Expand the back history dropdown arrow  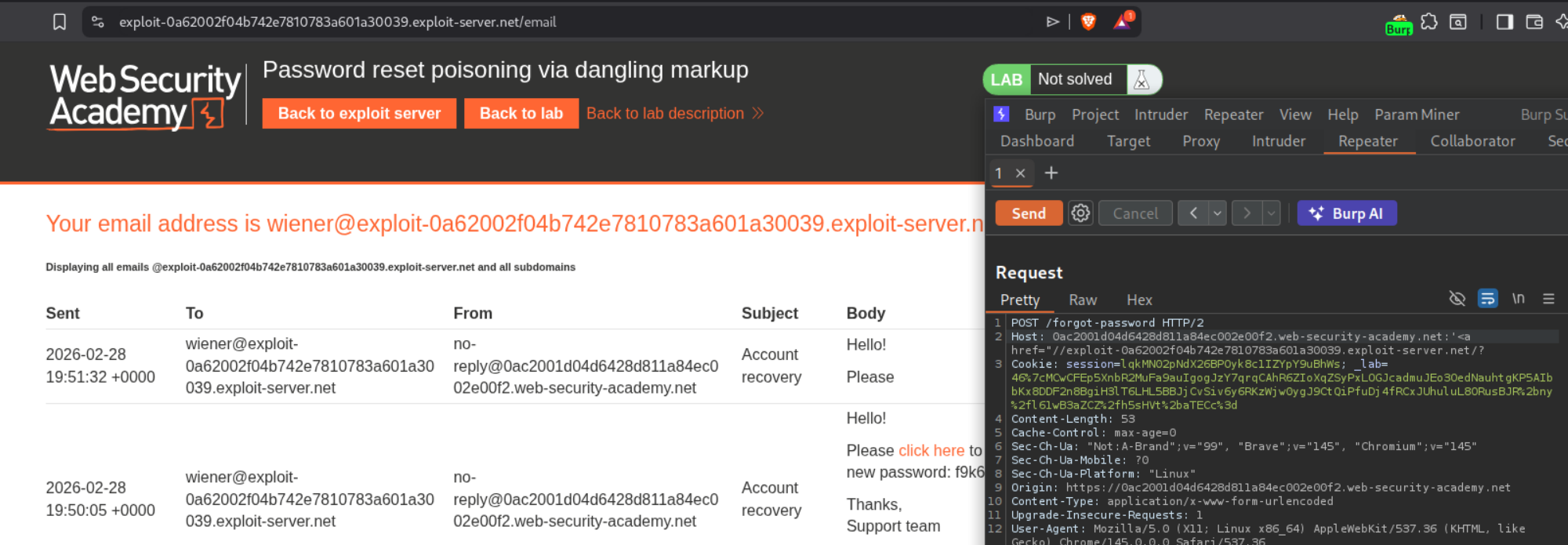click(1218, 213)
